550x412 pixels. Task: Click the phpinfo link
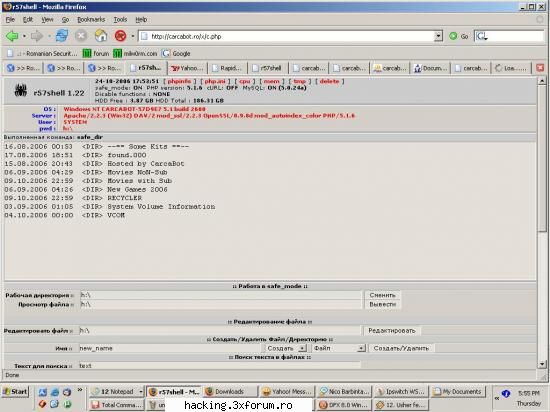[x=179, y=81]
